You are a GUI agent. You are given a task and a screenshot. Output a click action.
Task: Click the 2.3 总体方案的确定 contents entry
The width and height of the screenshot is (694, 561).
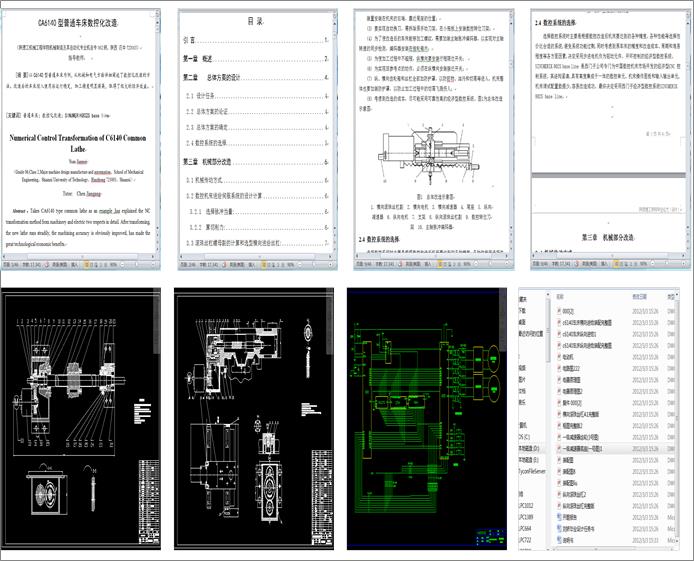click(257, 127)
